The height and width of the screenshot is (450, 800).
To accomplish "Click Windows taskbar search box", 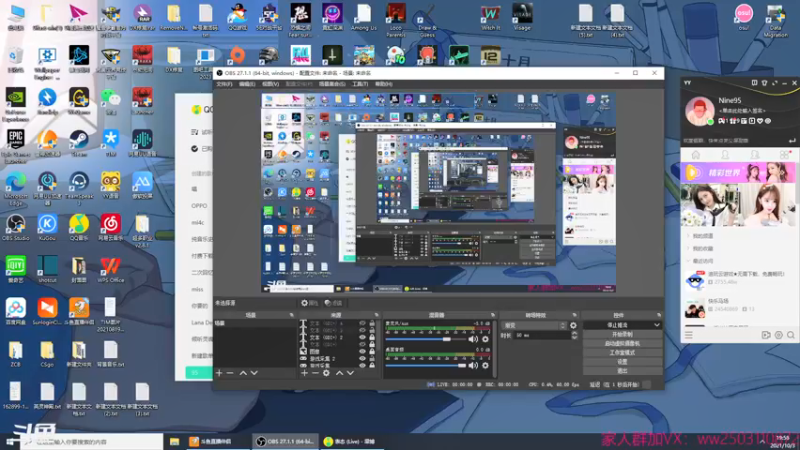I will click(x=92, y=441).
